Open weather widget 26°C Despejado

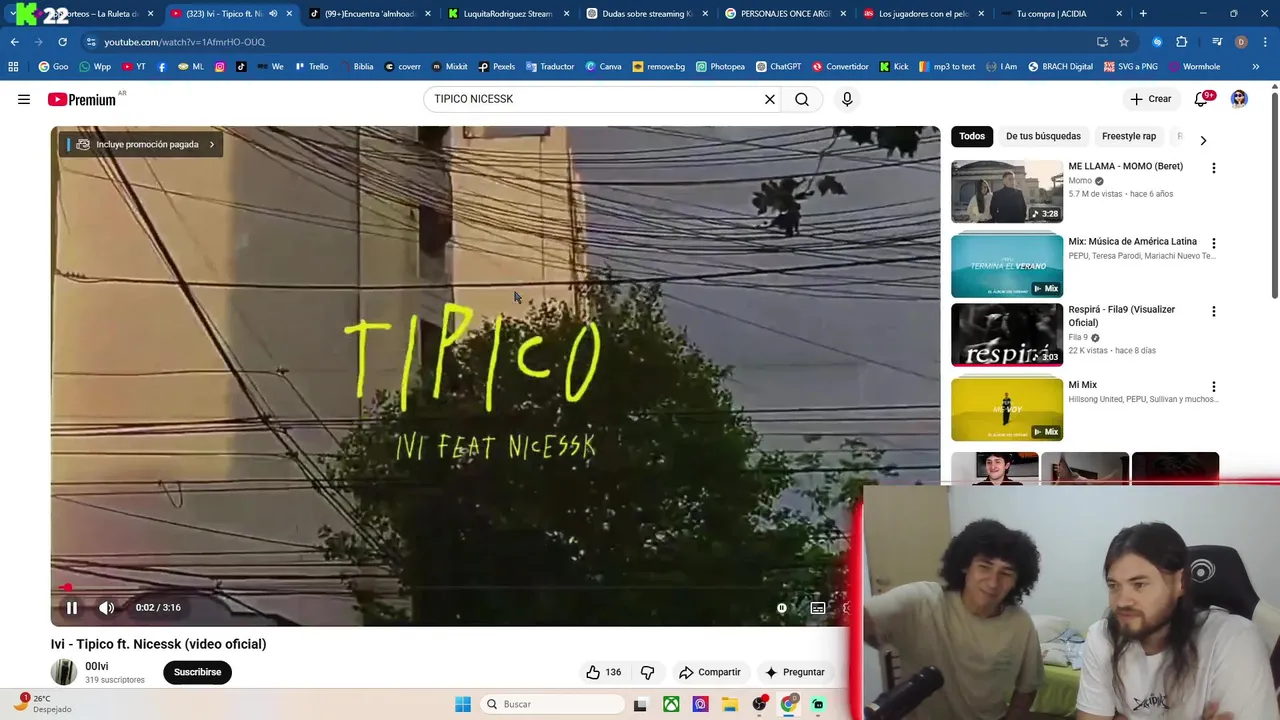coord(44,704)
